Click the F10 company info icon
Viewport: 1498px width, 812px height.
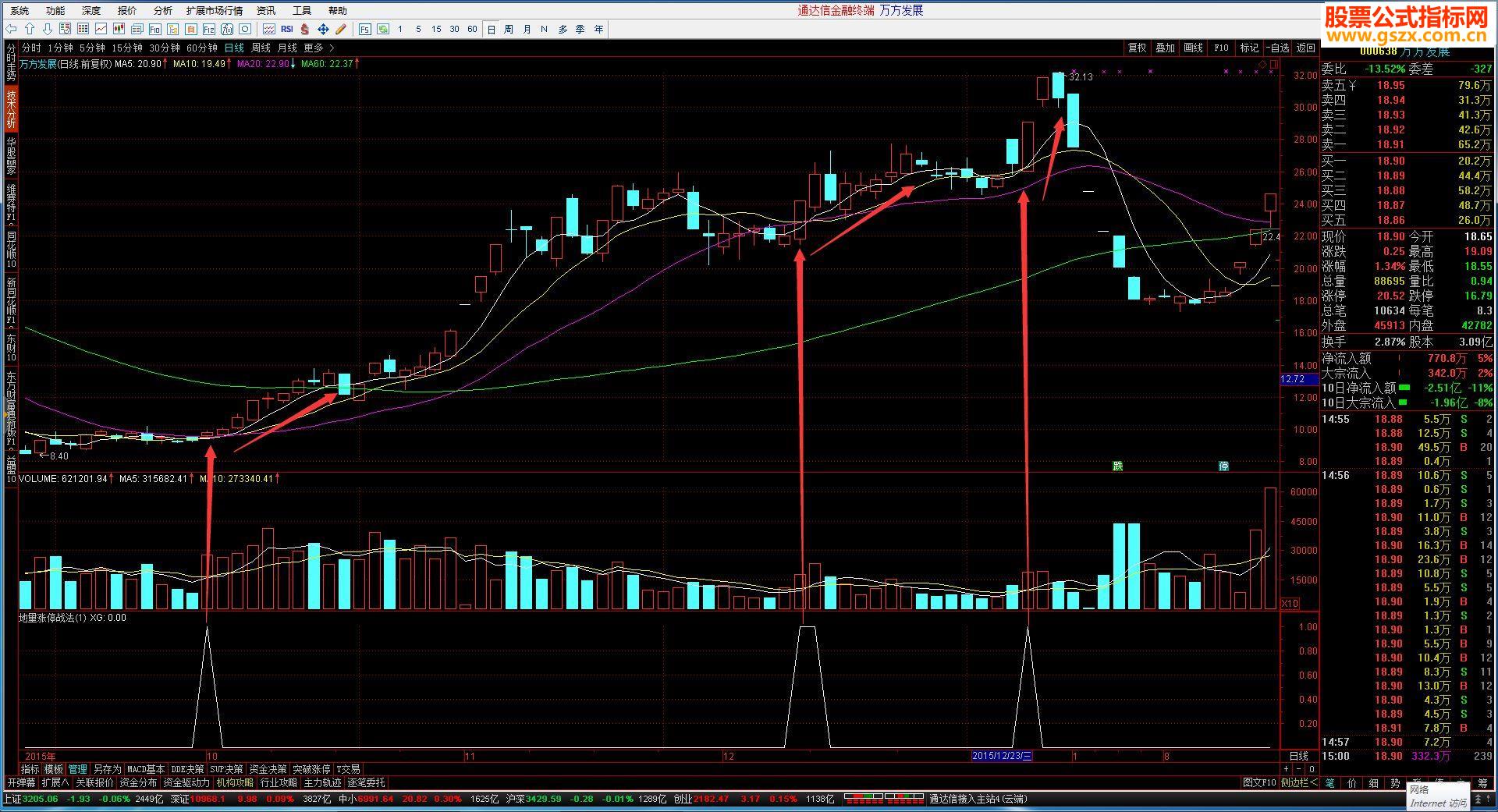pyautogui.click(x=155, y=29)
